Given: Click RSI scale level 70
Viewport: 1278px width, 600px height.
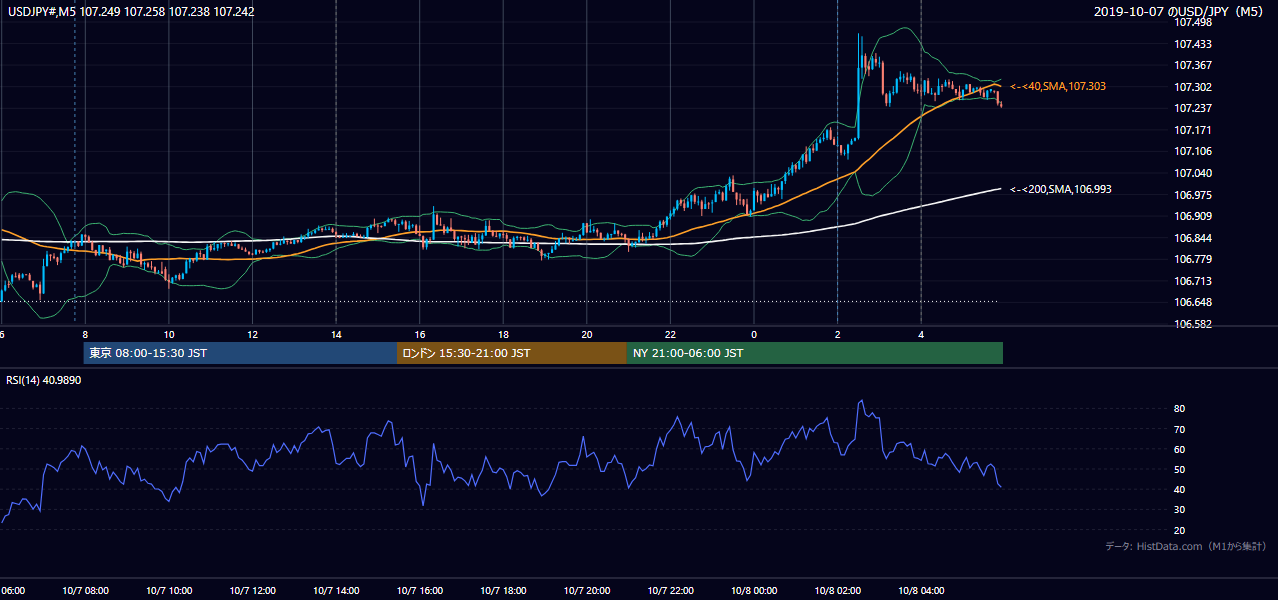Looking at the screenshot, I should click(x=1180, y=429).
